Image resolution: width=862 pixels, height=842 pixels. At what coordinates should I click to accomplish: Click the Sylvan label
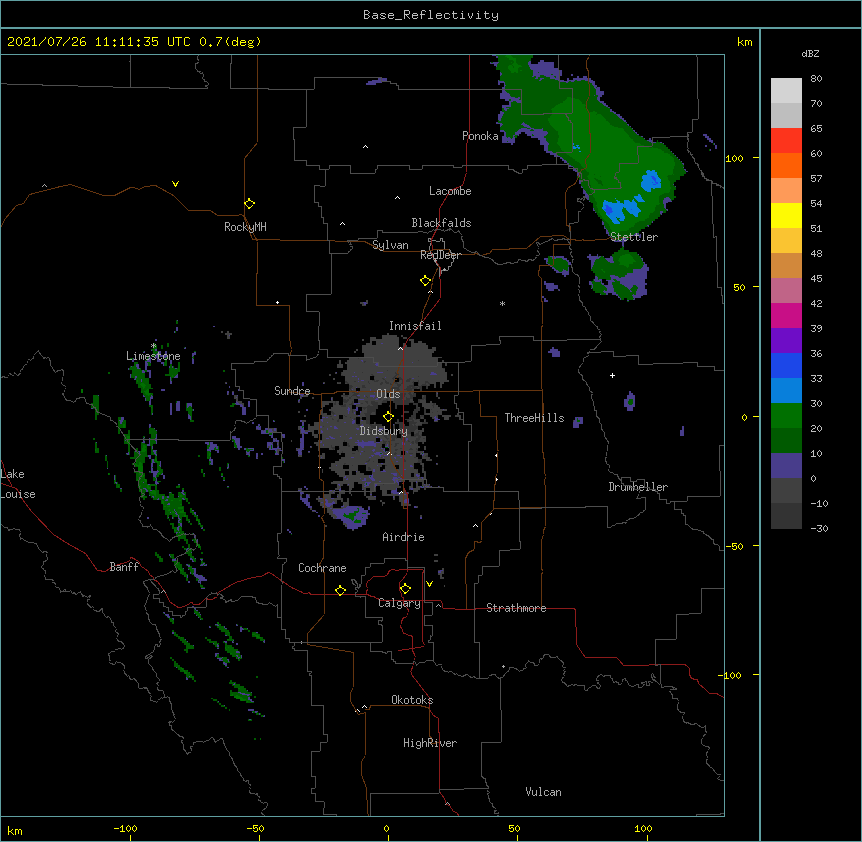[x=390, y=245]
